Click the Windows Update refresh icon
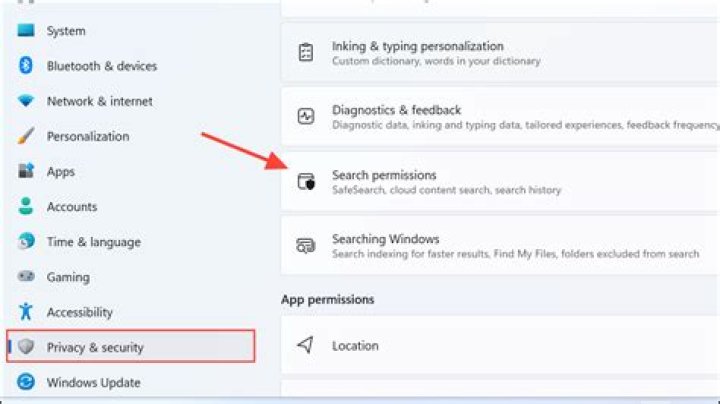This screenshot has width=720, height=404. [26, 382]
